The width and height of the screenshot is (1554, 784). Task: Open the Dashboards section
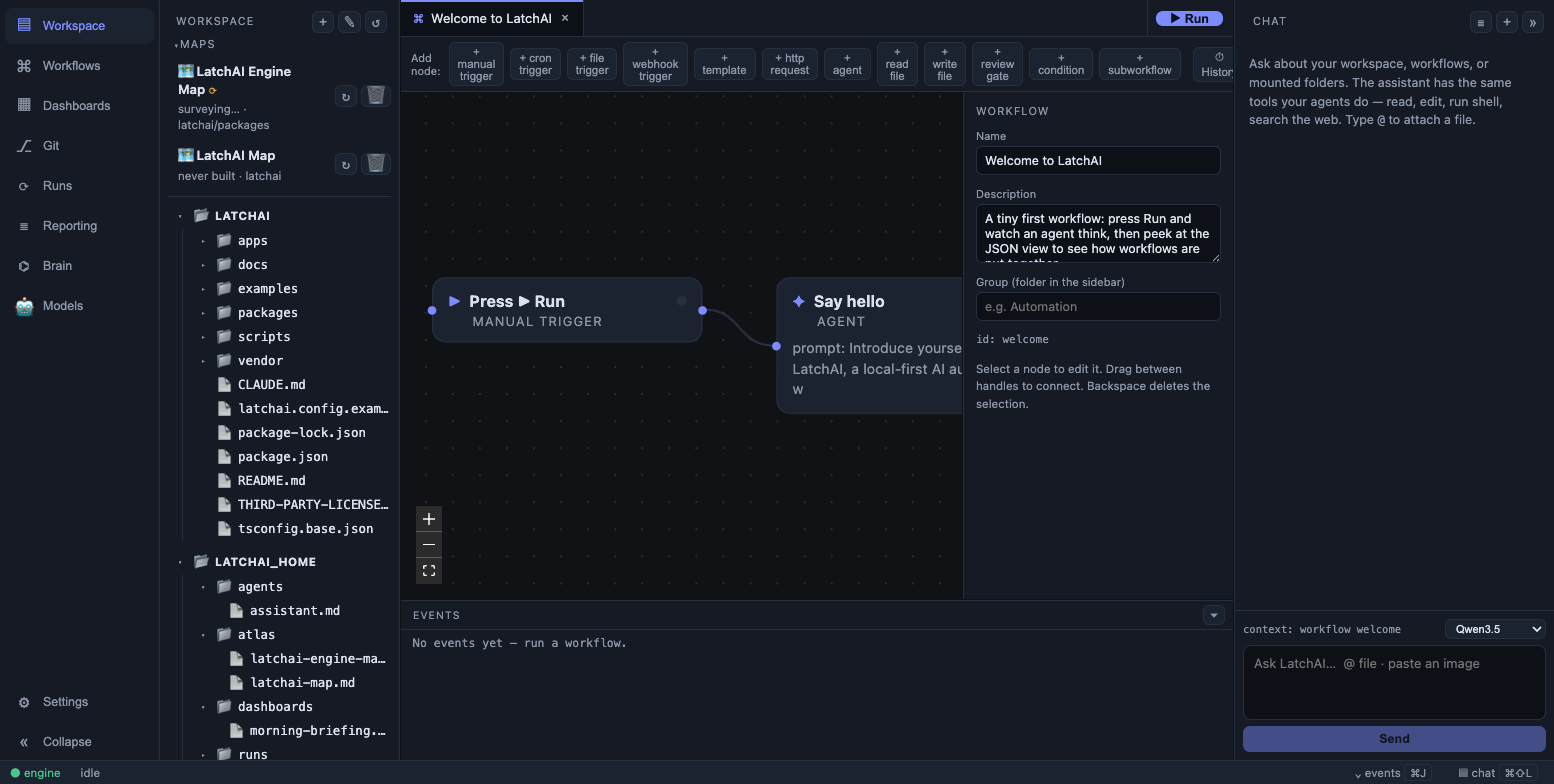click(79, 106)
